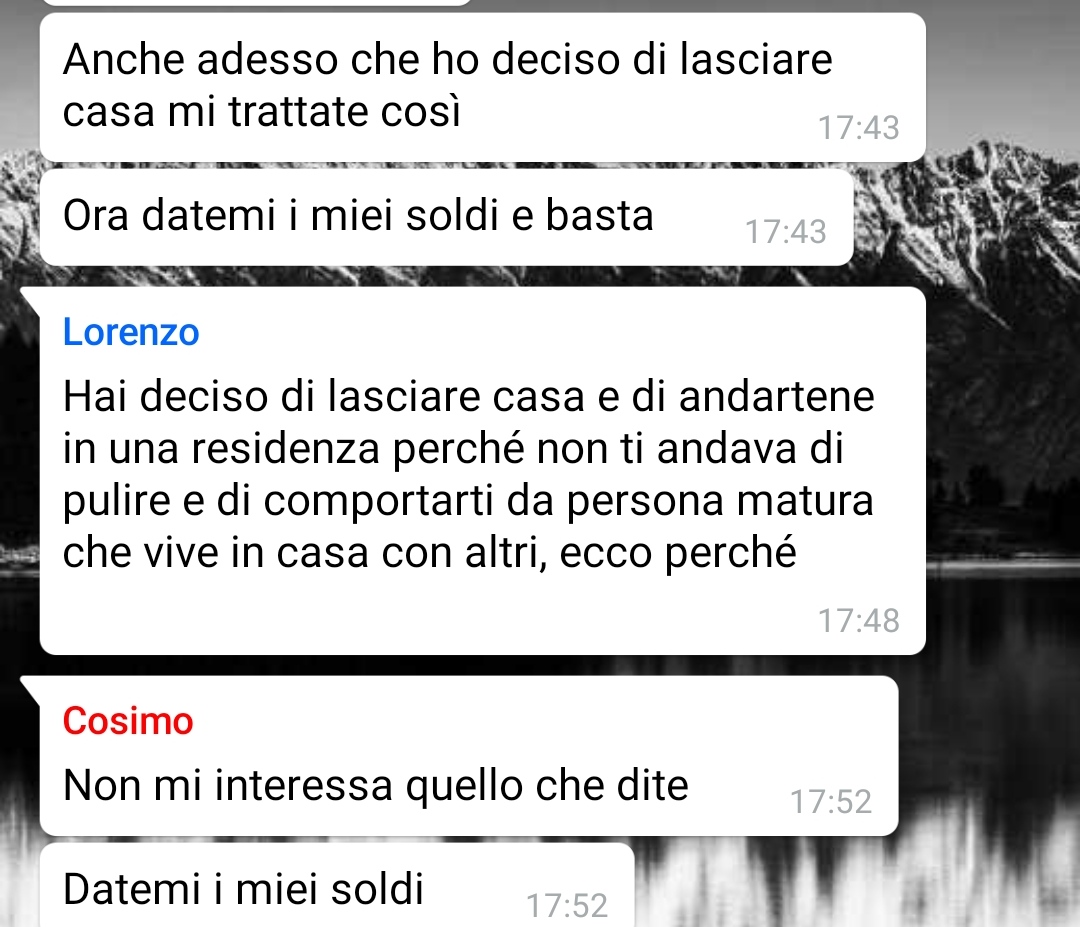
Task: Tap the 17:43 timestamp under 'casa mi trattate così'
Action: [858, 127]
